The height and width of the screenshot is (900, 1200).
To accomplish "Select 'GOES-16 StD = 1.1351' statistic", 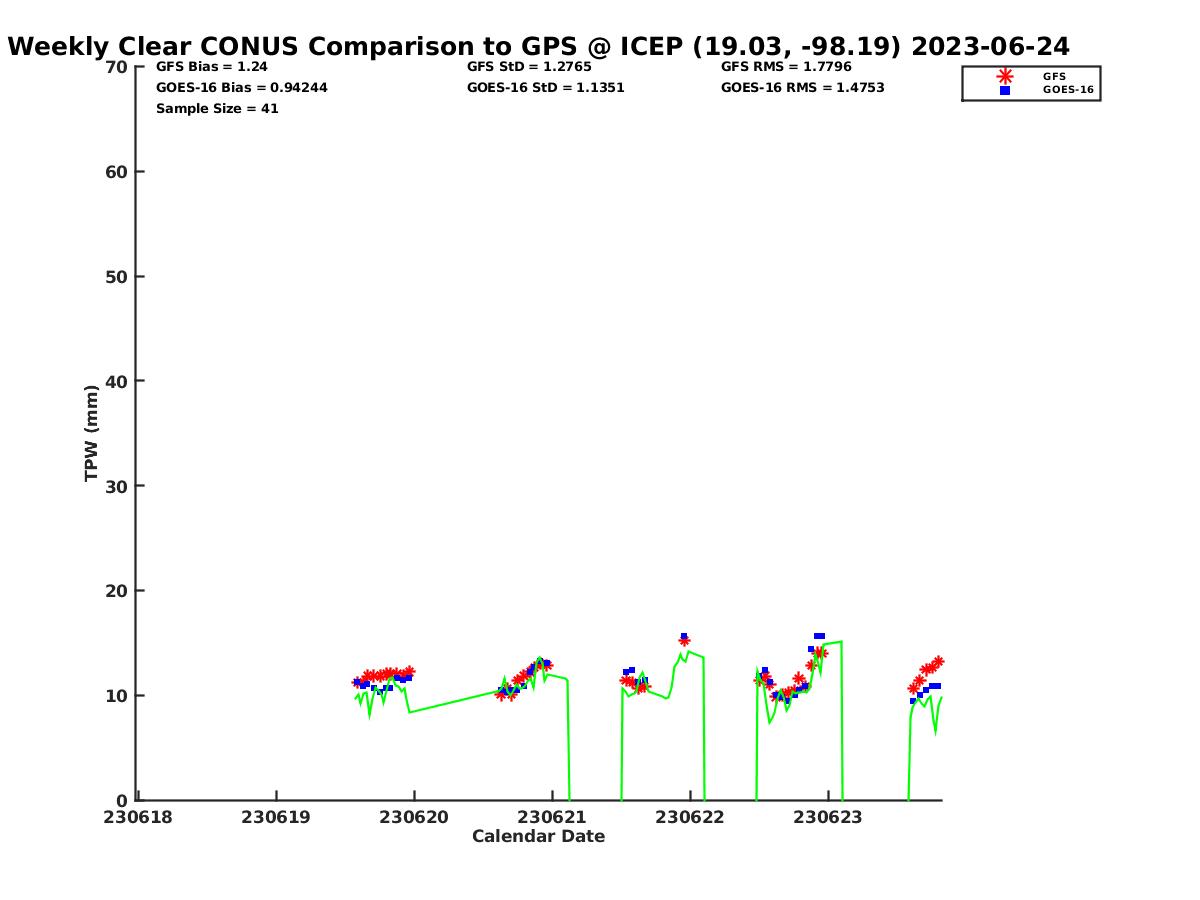I will (x=545, y=87).
